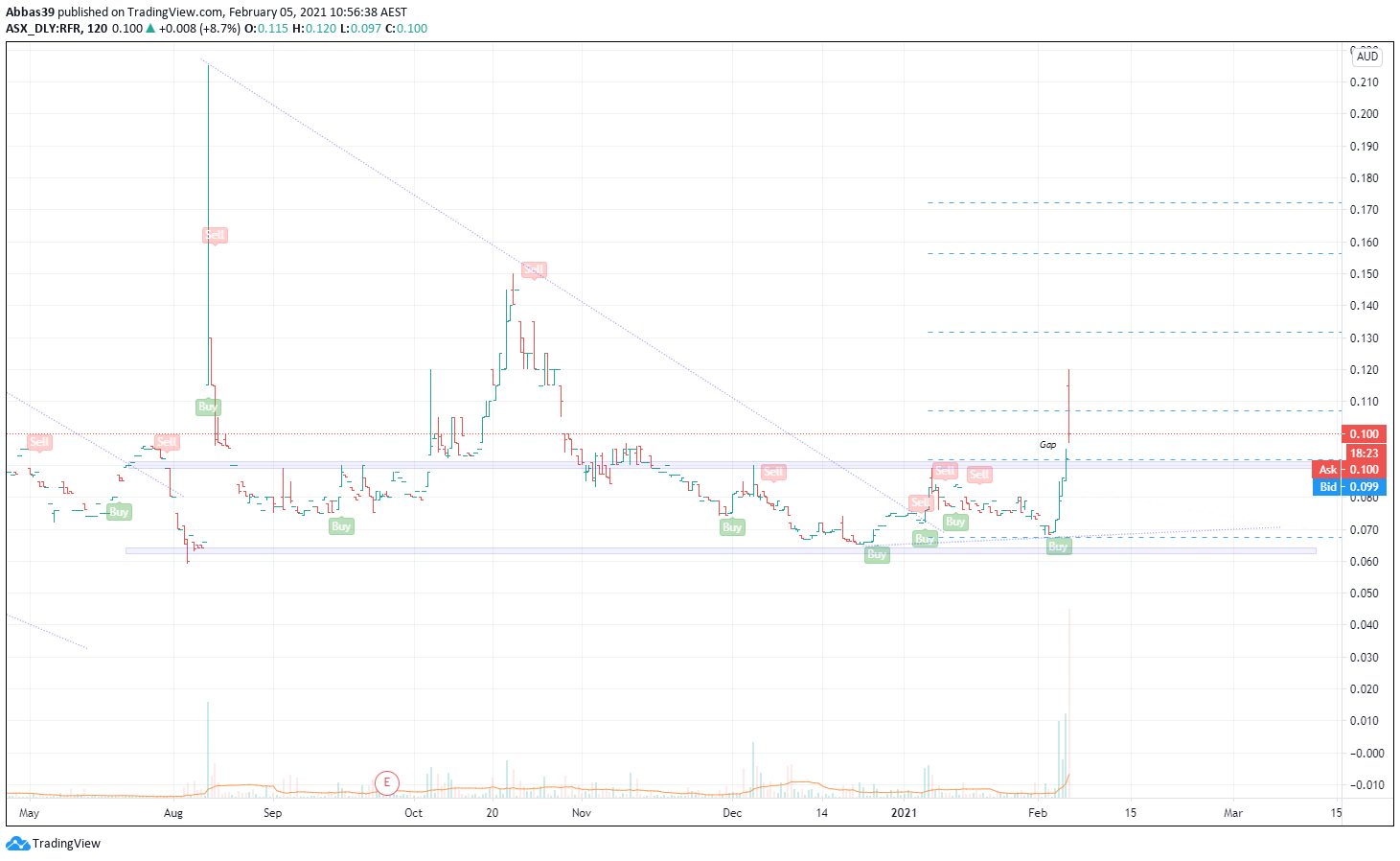Image resolution: width=1400 pixels, height=861 pixels.
Task: Click the Nov time axis label
Action: pos(582,813)
